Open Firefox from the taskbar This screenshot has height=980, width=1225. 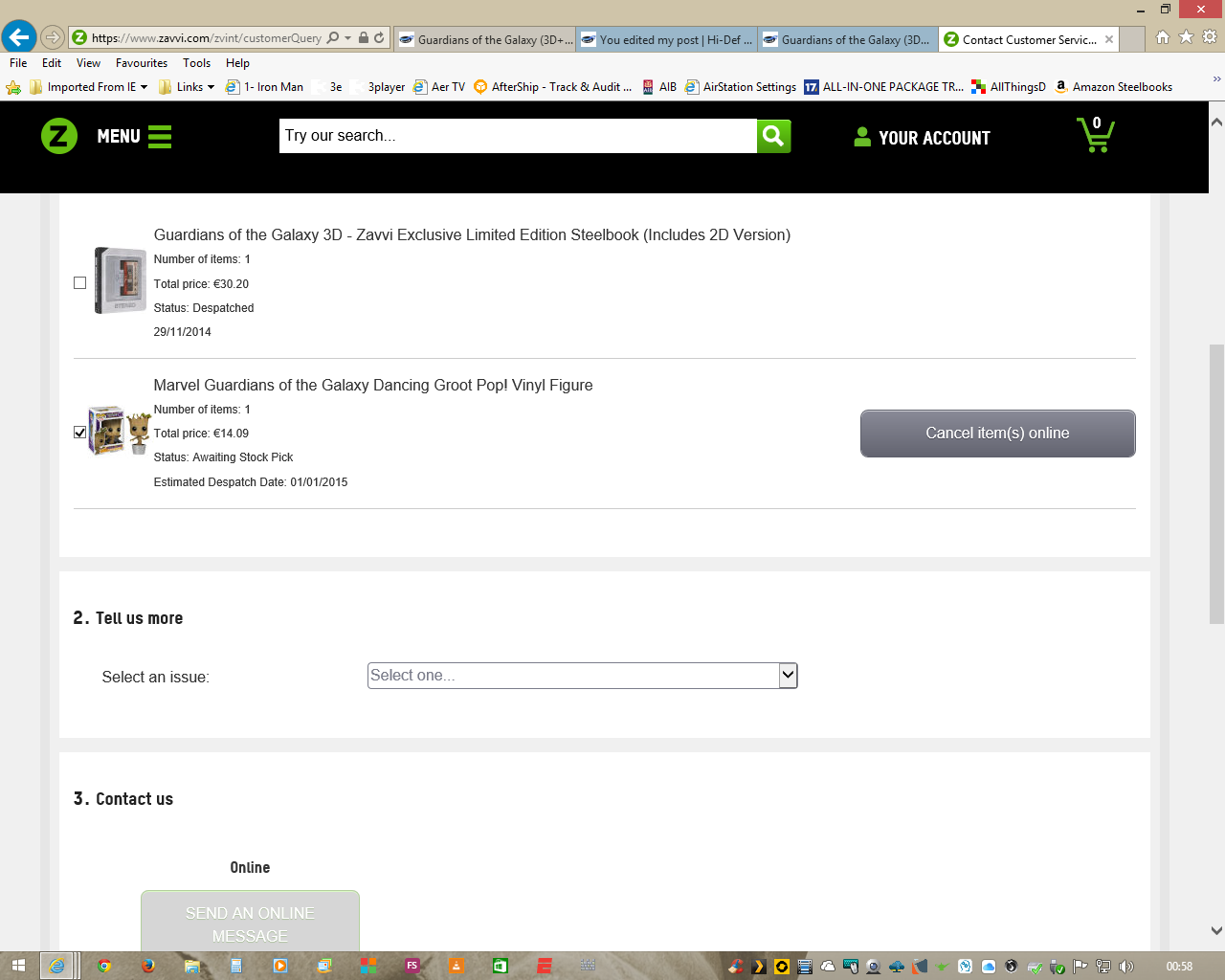[x=148, y=966]
